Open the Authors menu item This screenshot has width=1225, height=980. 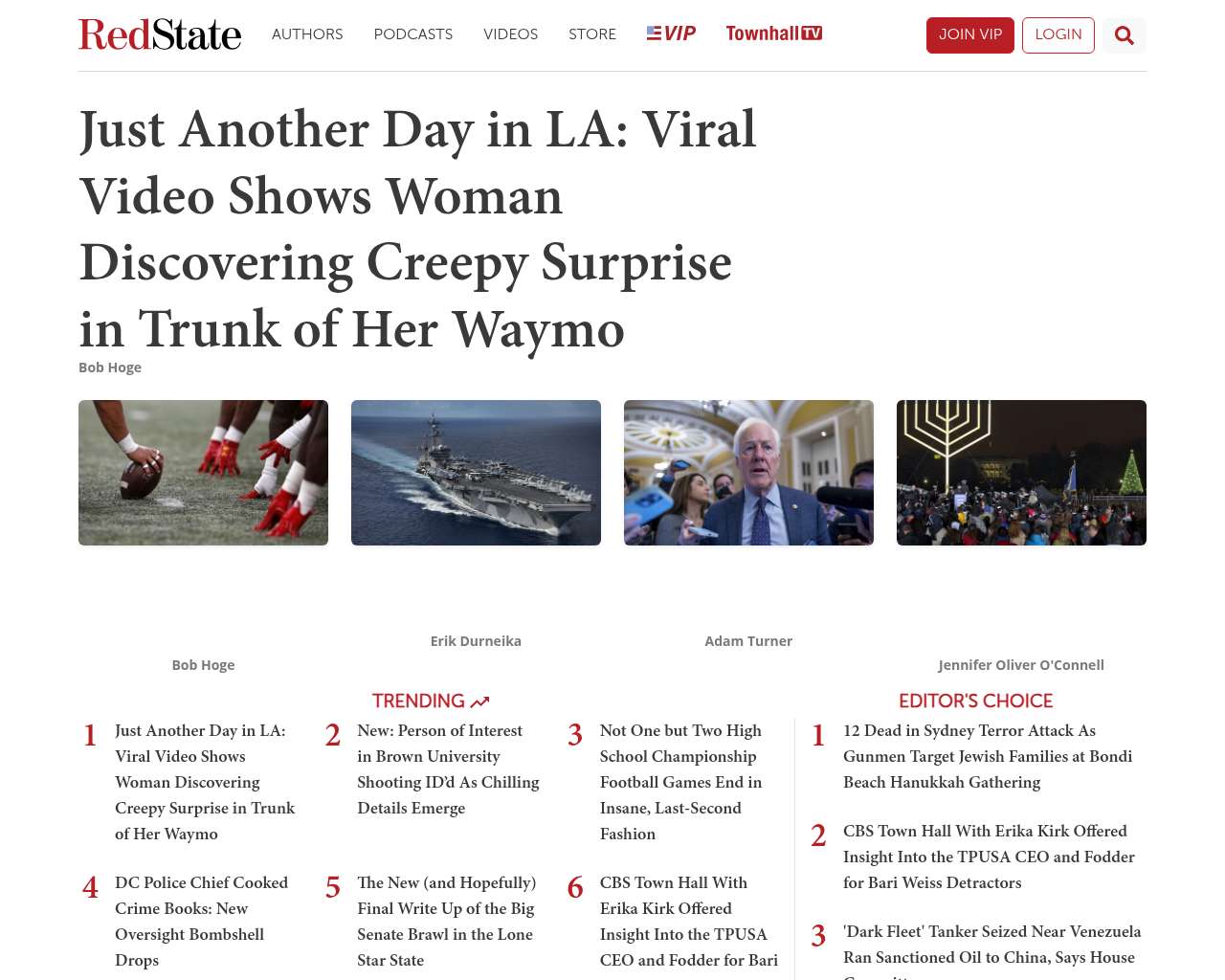pyautogui.click(x=307, y=34)
